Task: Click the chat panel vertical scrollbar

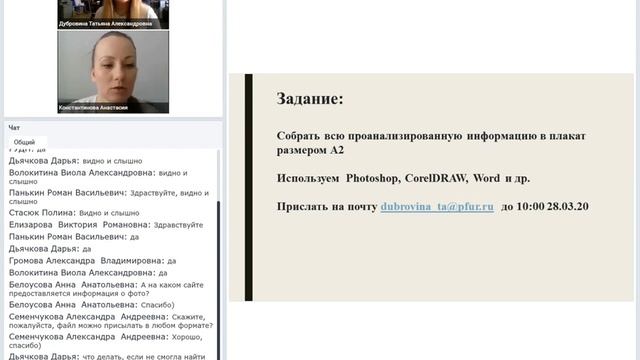Action: click(218, 280)
